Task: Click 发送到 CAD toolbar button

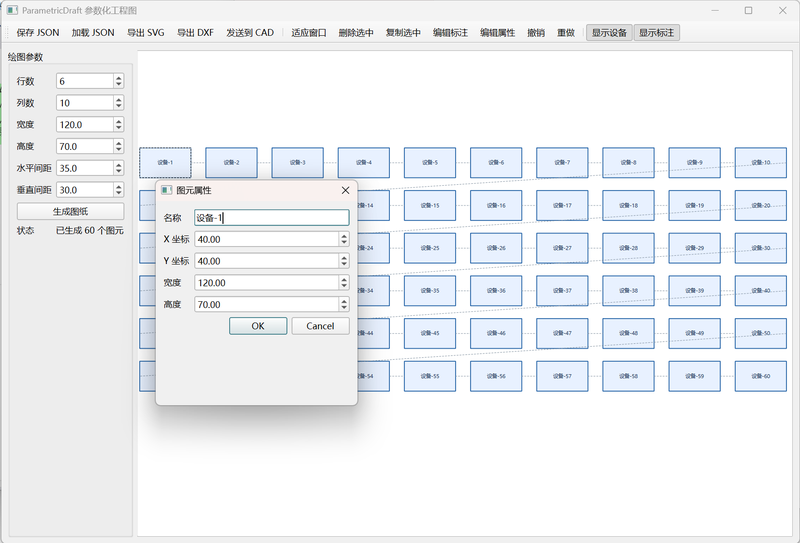Action: (x=250, y=33)
